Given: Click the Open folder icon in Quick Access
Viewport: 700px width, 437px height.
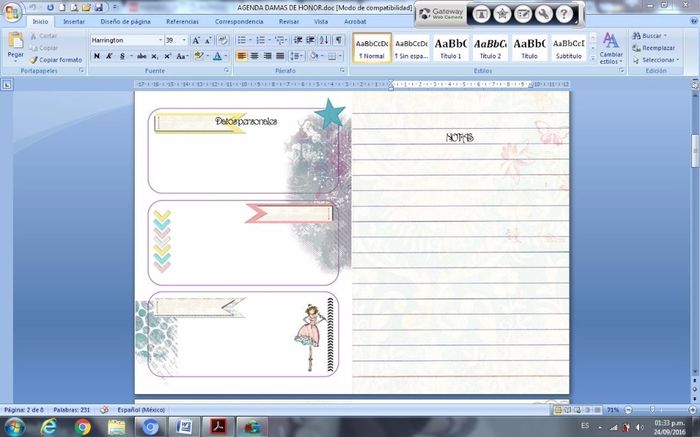Looking at the screenshot, I should coord(87,8).
